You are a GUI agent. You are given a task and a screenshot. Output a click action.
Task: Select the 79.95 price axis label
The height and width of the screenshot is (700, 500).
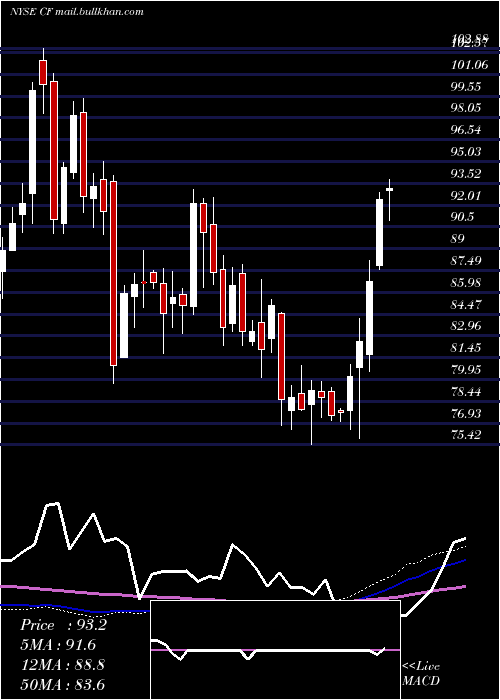click(x=466, y=370)
